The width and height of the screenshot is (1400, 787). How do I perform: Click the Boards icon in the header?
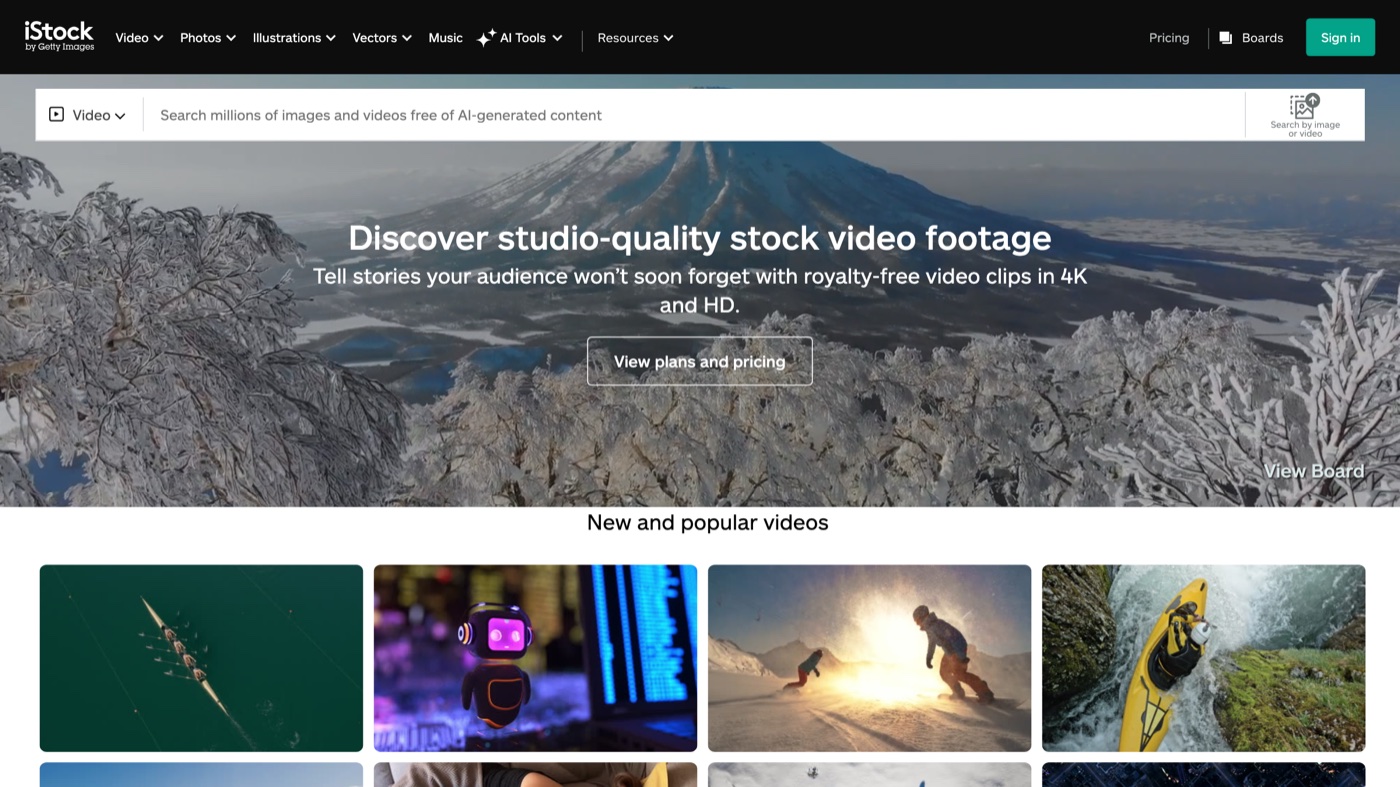1225,38
